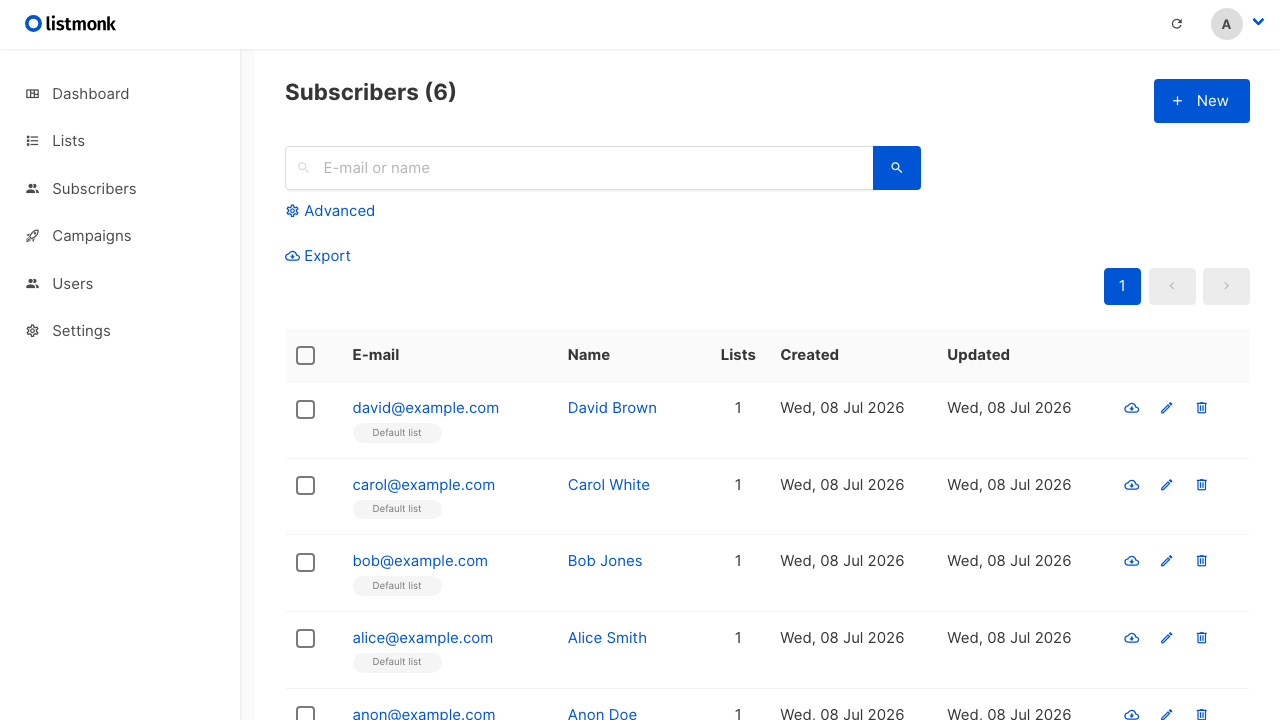Open bob@example.com email link

point(420,561)
